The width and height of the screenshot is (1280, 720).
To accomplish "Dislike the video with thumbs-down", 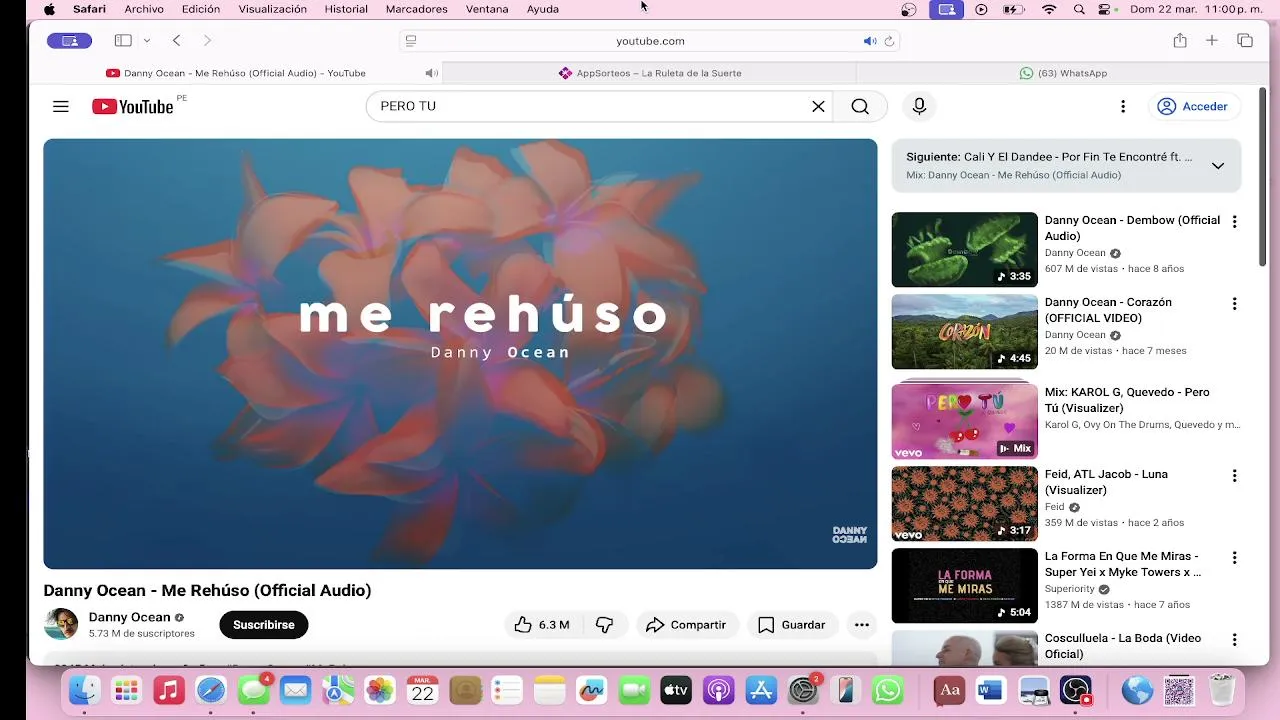I will 604,625.
